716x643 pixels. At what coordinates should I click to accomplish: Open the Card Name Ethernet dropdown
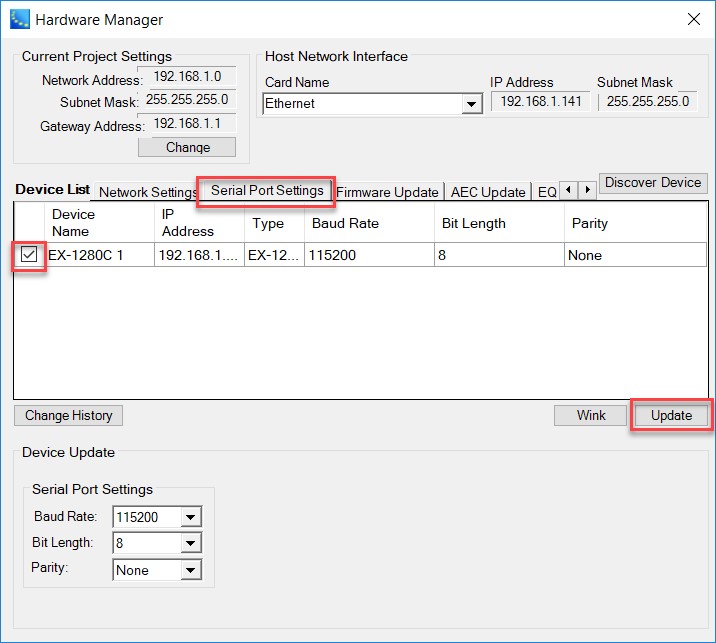coord(472,104)
